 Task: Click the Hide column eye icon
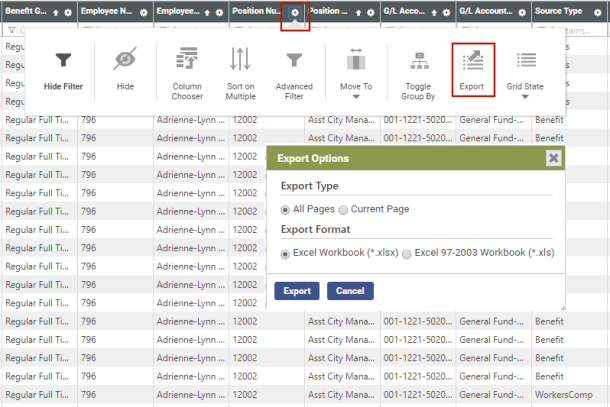tap(125, 62)
